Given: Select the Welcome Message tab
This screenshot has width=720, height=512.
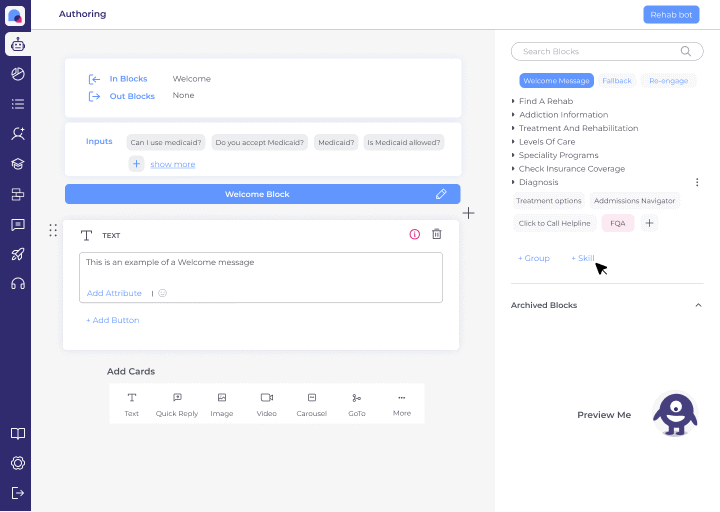Looking at the screenshot, I should (557, 81).
